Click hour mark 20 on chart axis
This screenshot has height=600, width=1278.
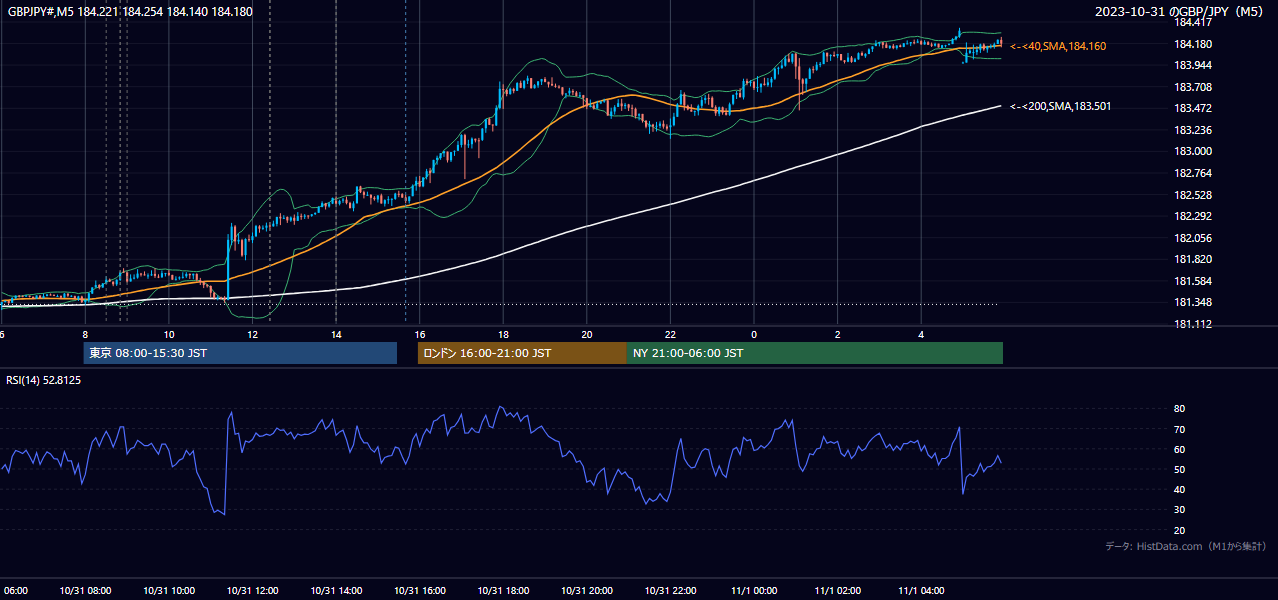[587, 334]
